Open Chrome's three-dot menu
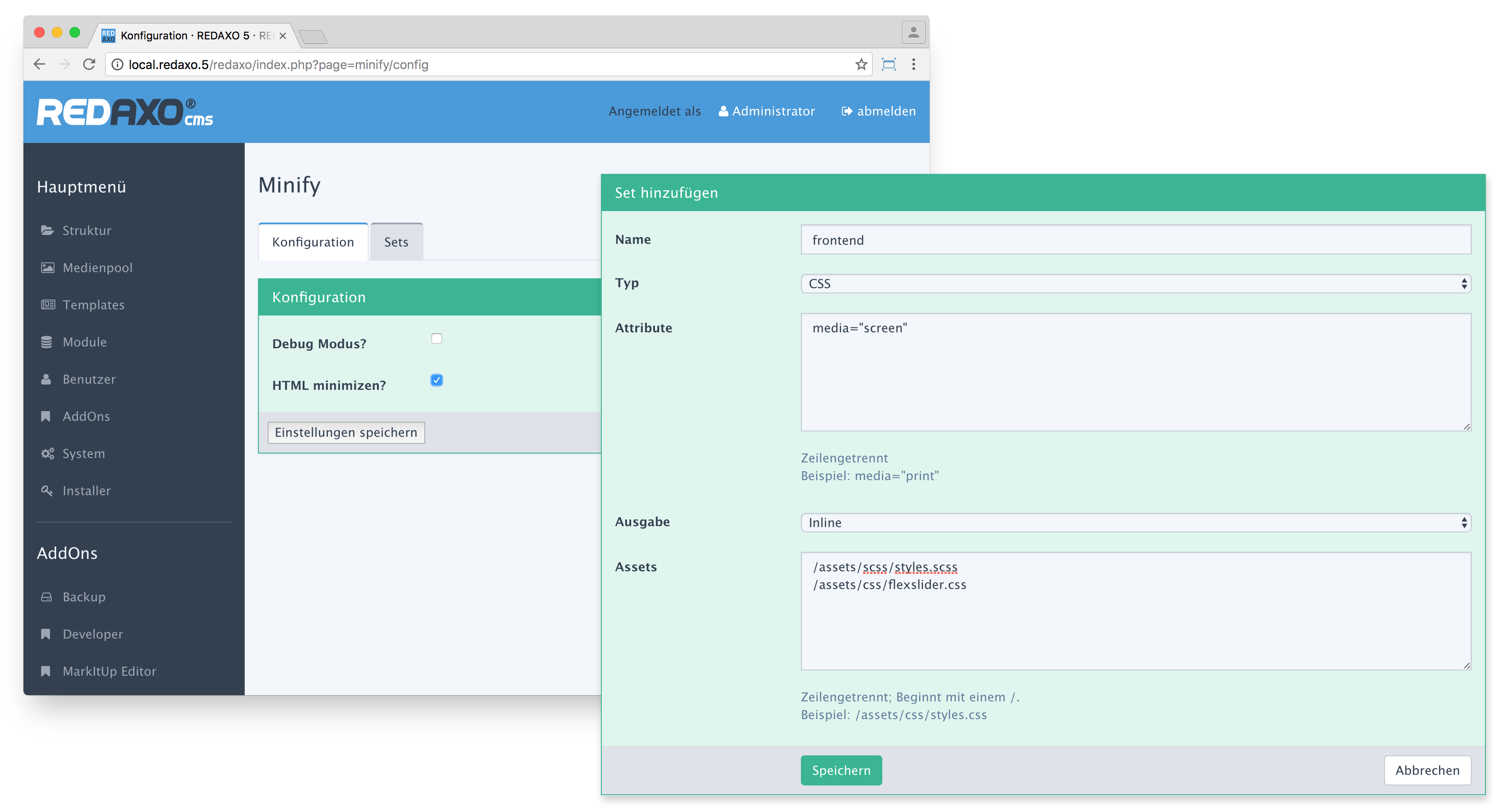 pos(913,65)
